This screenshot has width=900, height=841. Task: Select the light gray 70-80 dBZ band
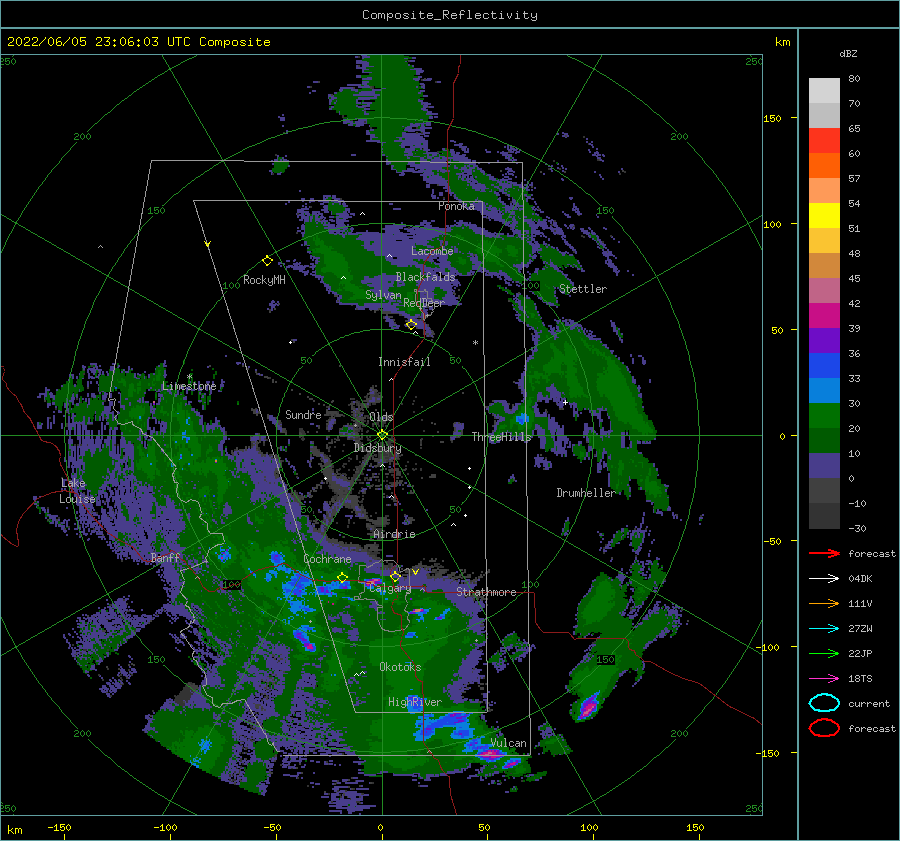click(x=824, y=91)
